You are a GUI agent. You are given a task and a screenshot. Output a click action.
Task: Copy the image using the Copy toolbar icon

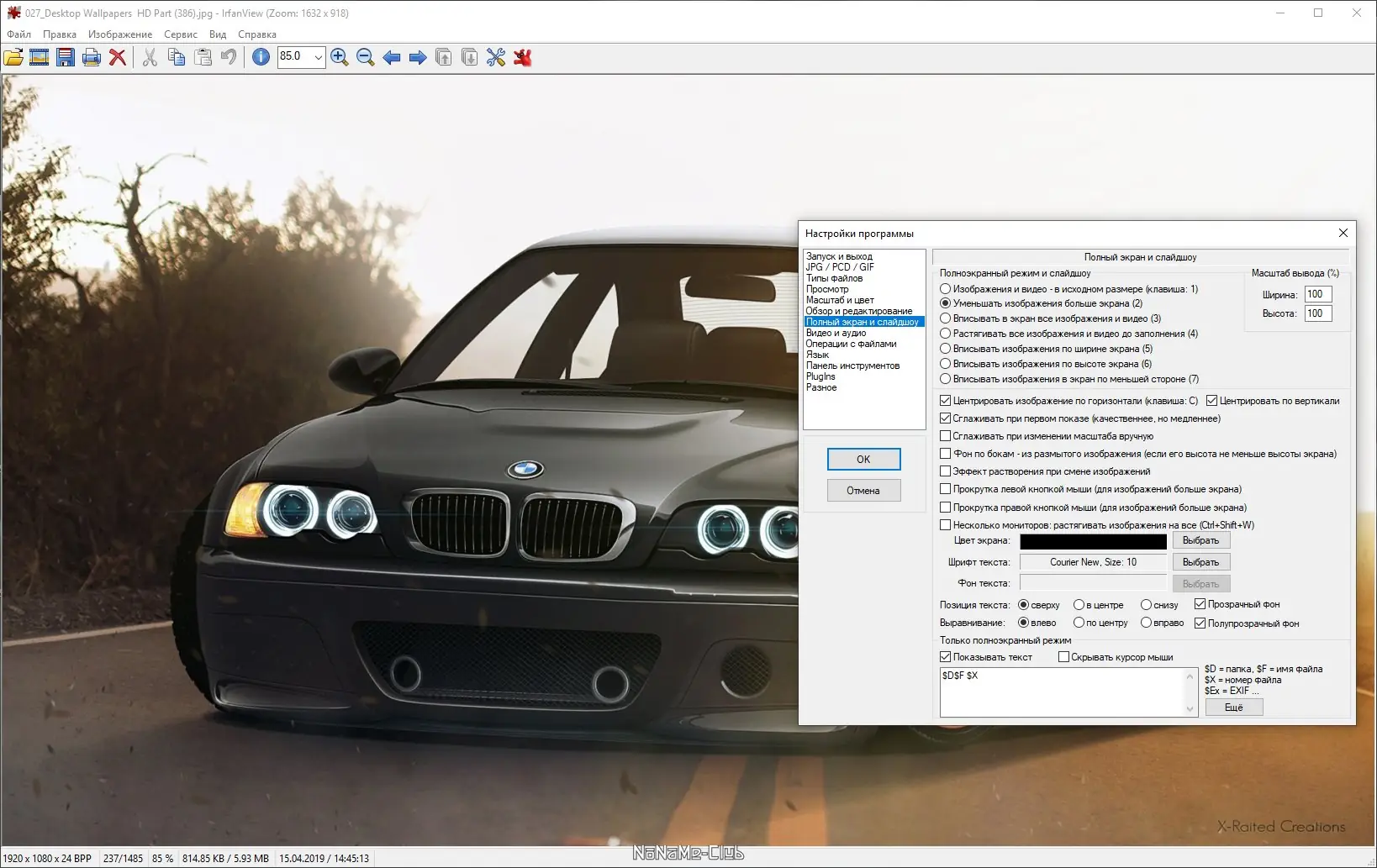176,57
